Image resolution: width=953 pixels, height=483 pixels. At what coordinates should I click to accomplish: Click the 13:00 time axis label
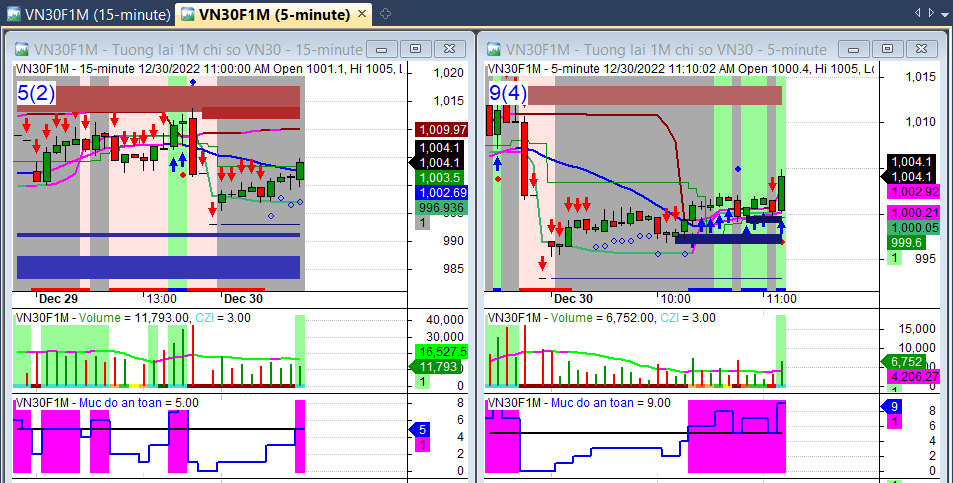(x=162, y=299)
